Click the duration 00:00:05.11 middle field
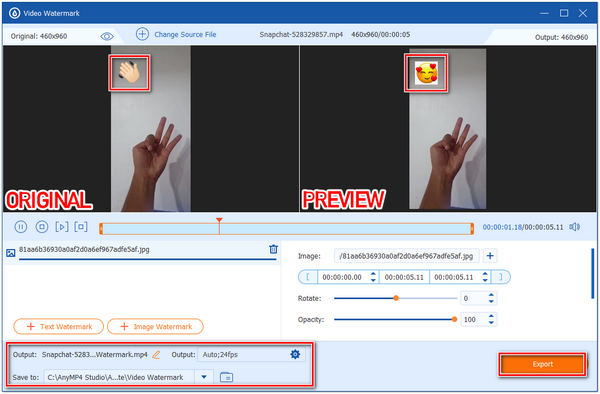 (404, 277)
